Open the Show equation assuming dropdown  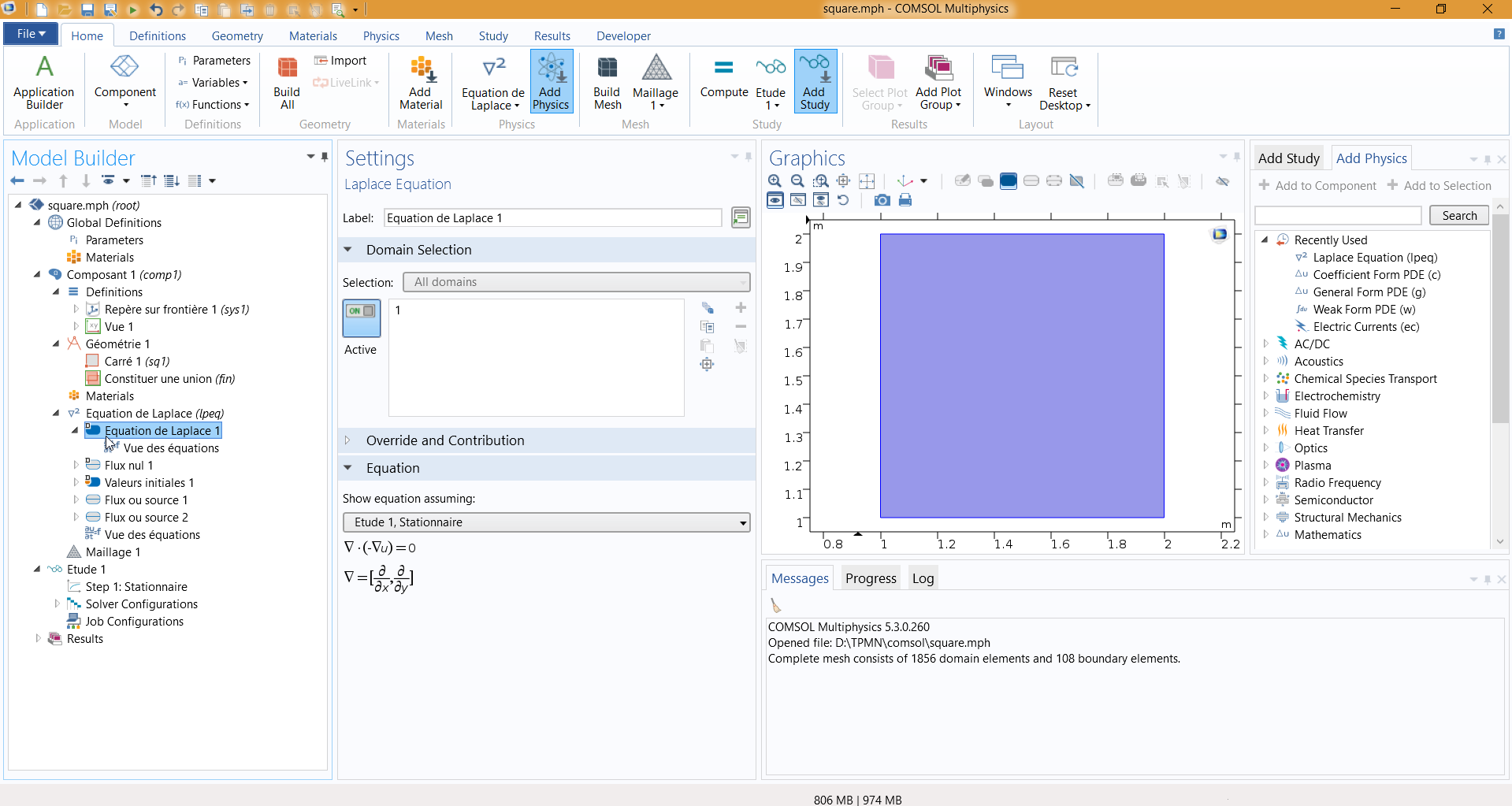click(x=546, y=522)
